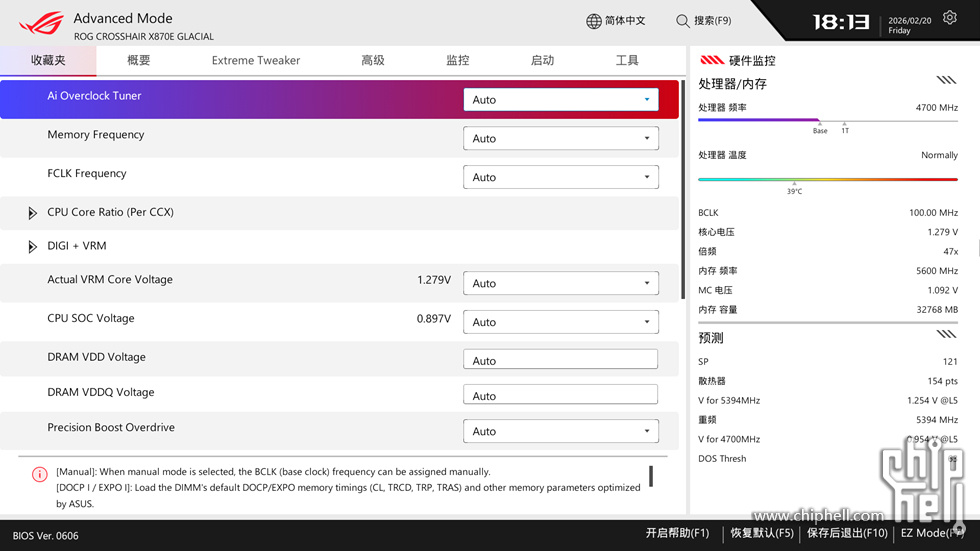Click the processor frequency bar
The image size is (980, 551).
[827, 121]
